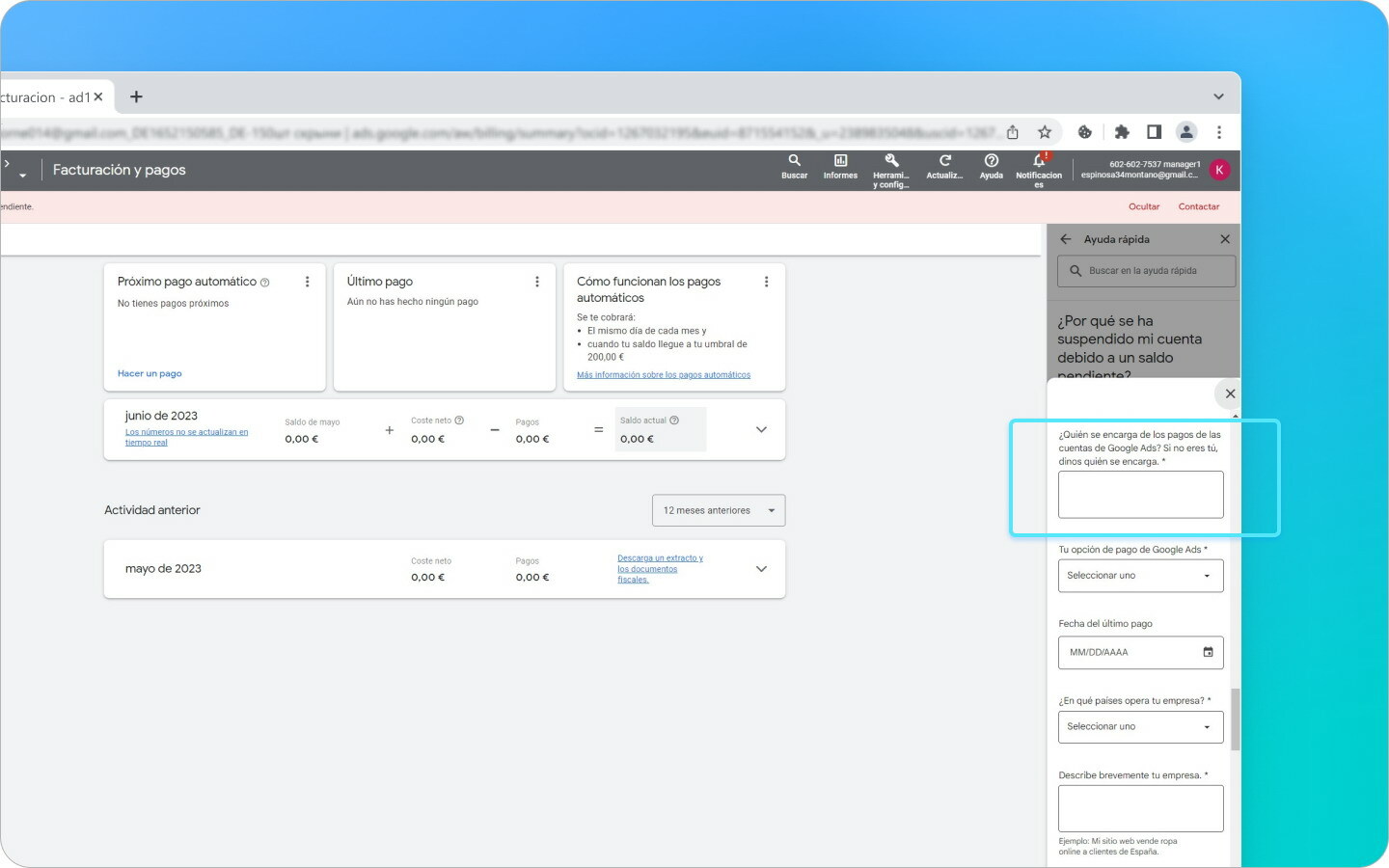
Task: Close the Facturacion browser tab
Action: (98, 96)
